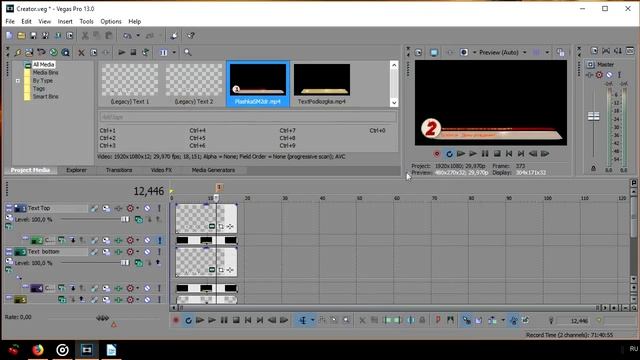Click the Master volume fader
This screenshot has height=360, width=640.
point(593,116)
